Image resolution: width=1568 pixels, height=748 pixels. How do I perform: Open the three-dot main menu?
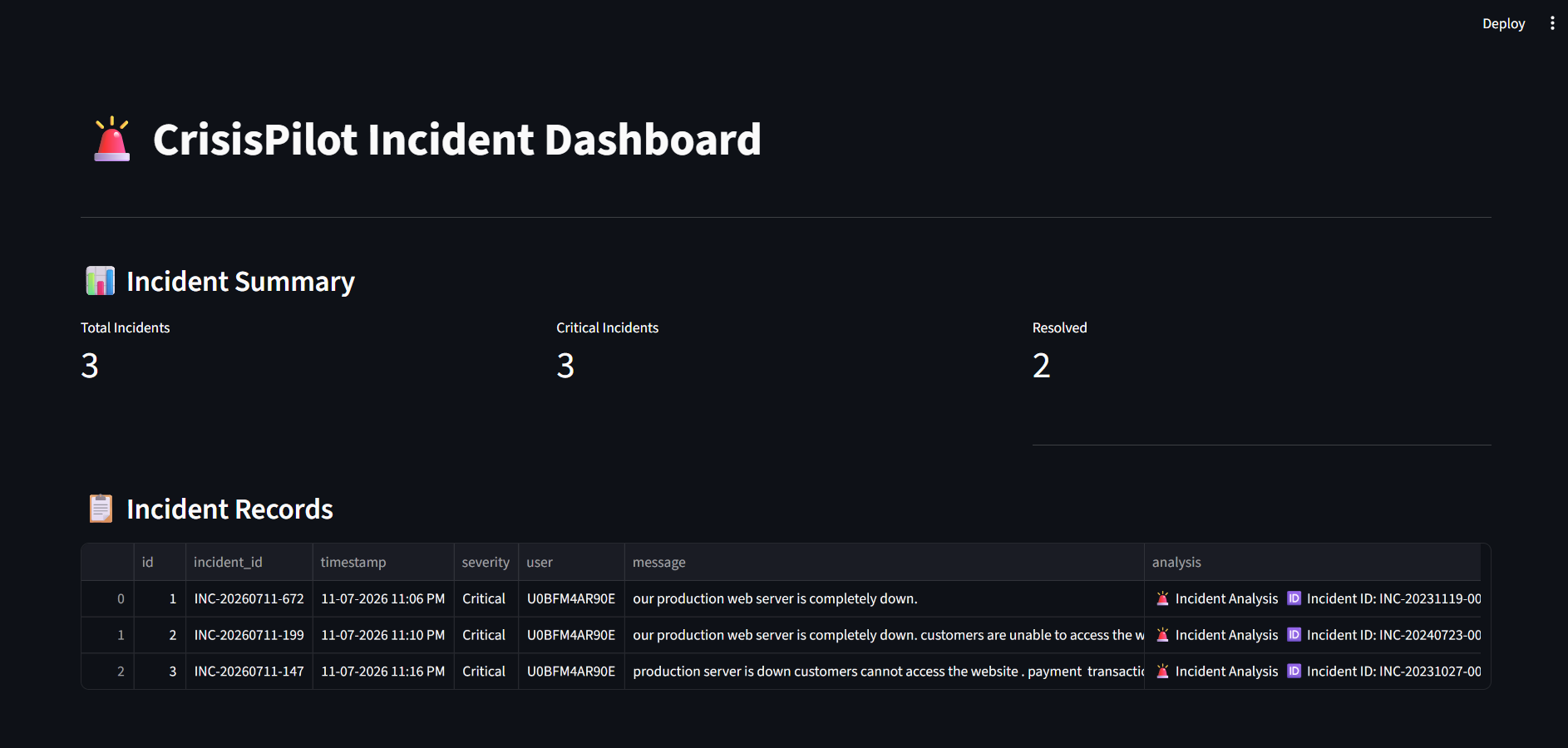click(x=1552, y=23)
